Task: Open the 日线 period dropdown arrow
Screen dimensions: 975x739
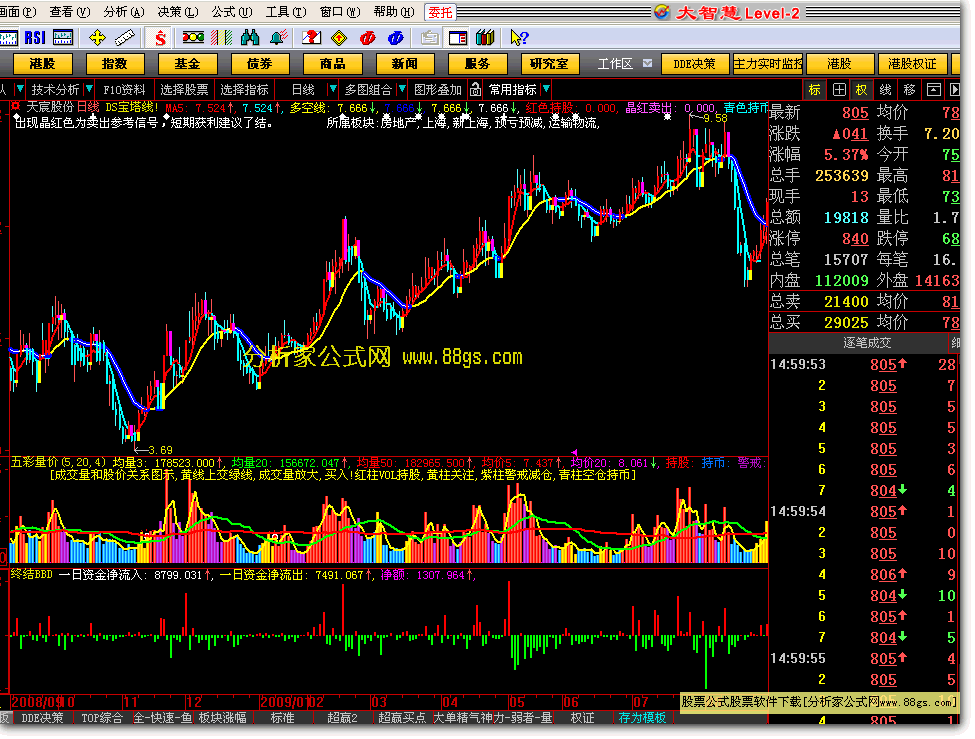Action: click(333, 90)
